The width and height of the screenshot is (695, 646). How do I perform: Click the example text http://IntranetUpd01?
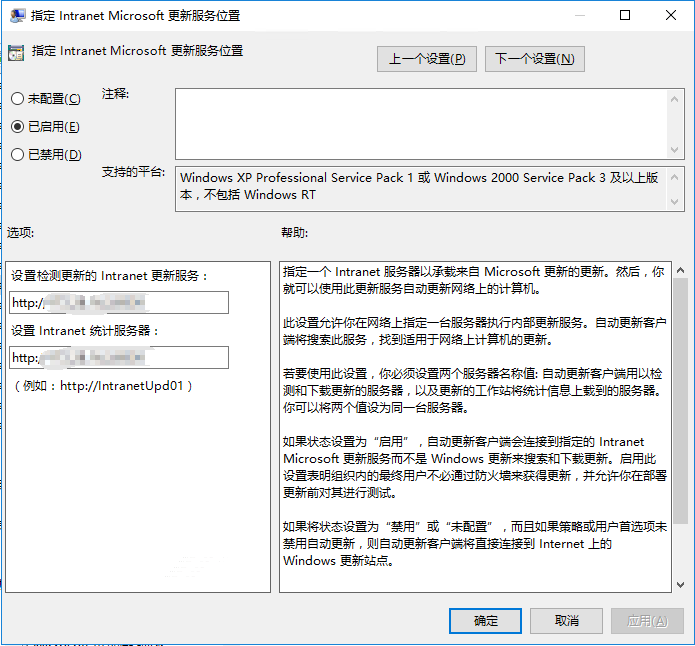pyautogui.click(x=121, y=386)
